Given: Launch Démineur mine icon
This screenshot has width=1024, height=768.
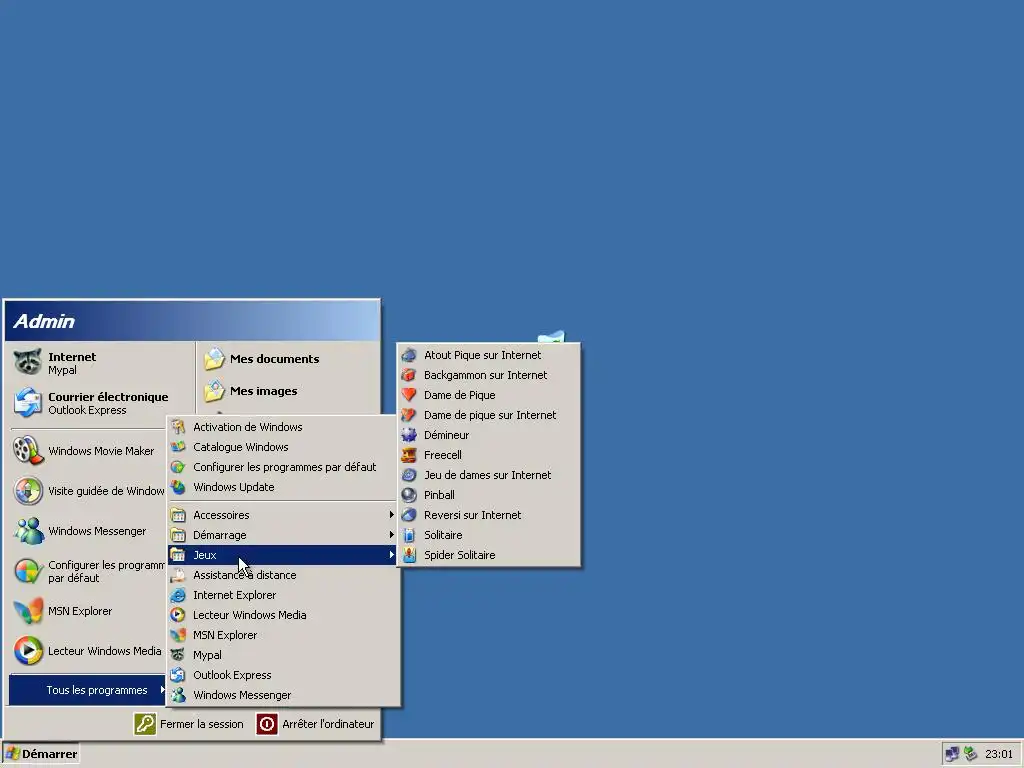Looking at the screenshot, I should pos(409,435).
